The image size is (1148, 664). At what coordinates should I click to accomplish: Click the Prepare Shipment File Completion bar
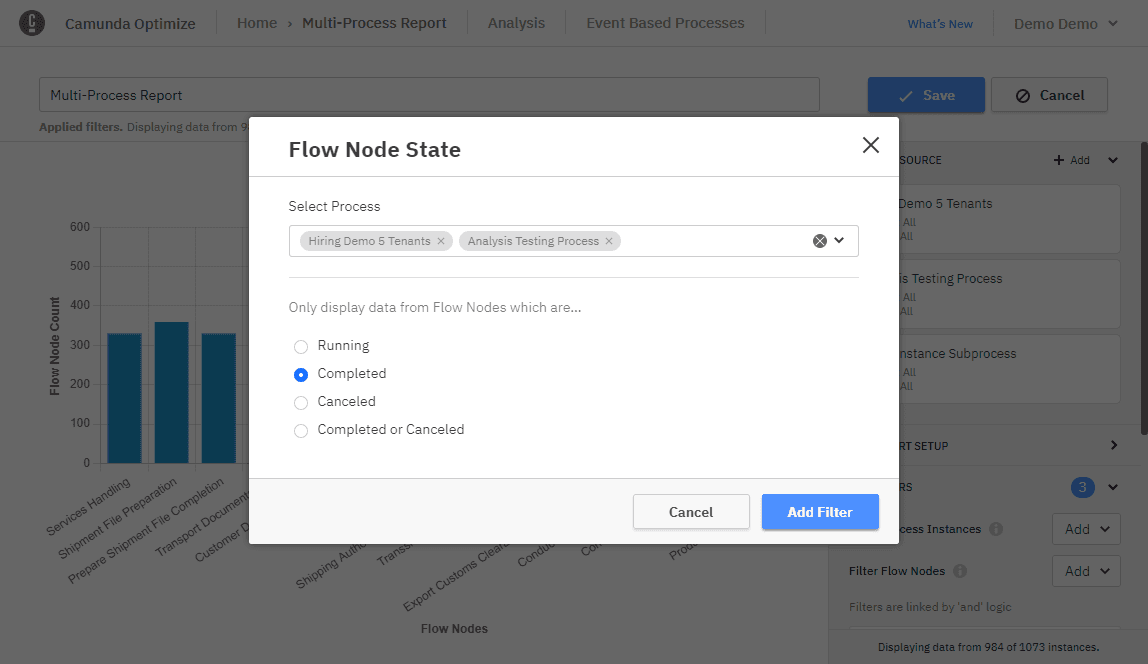[219, 398]
